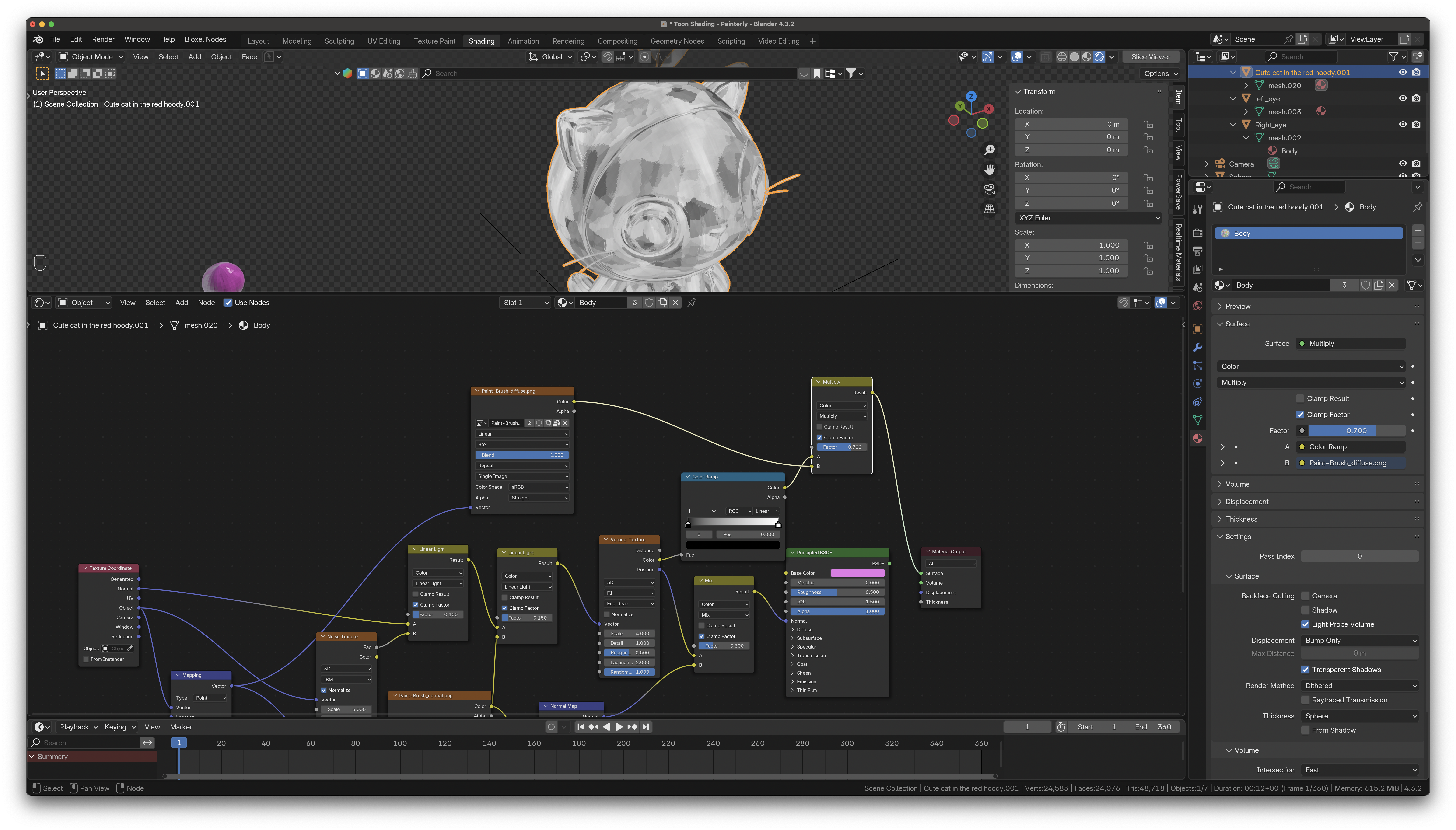Pin the node tree in the node editor header
Image resolution: width=1456 pixels, height=830 pixels.
pyautogui.click(x=692, y=303)
